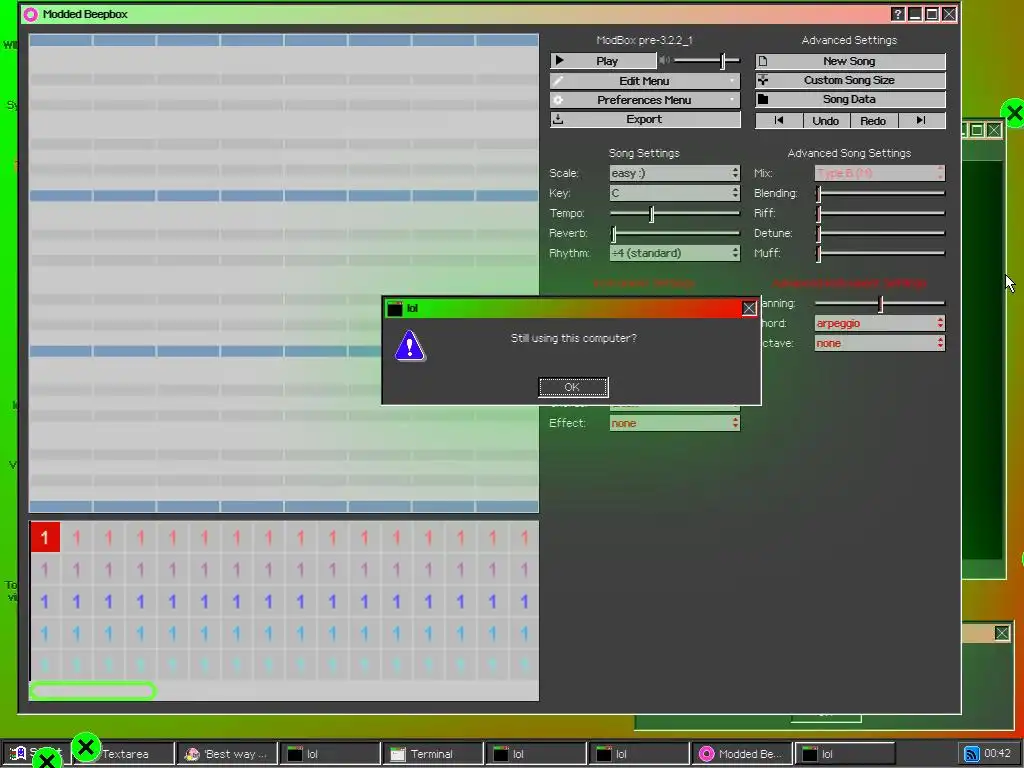The height and width of the screenshot is (768, 1024).
Task: Close the dark green background window on the right
Action: pyautogui.click(x=993, y=130)
